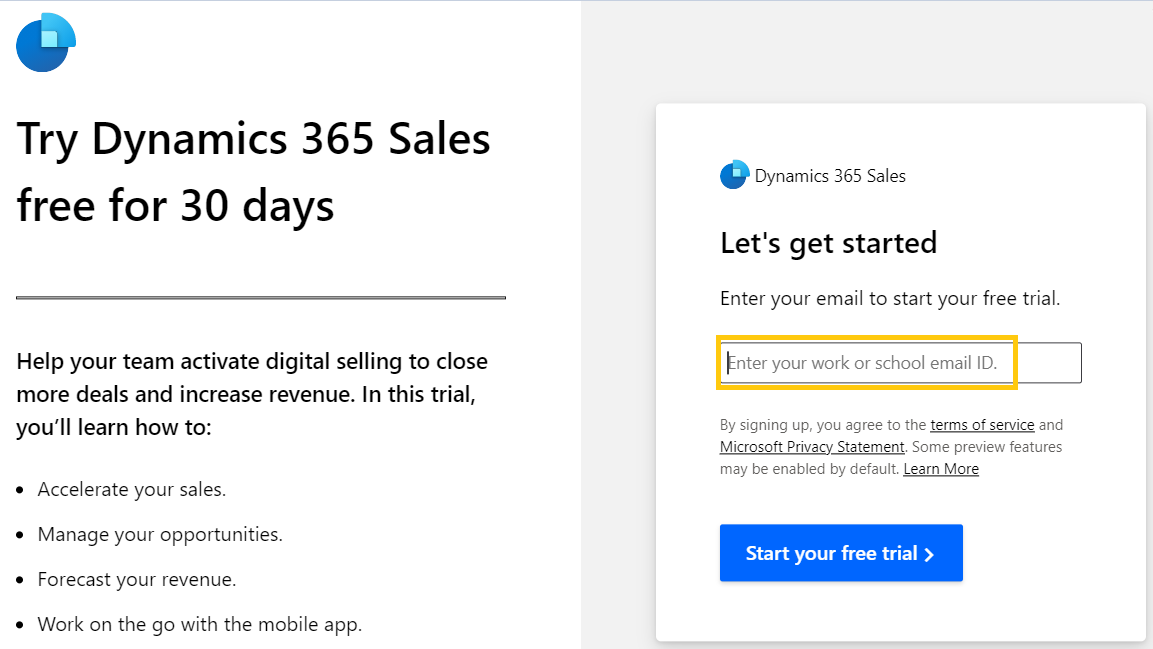Focus the work or school email field
Viewport: 1153px width, 649px height.
(900, 363)
